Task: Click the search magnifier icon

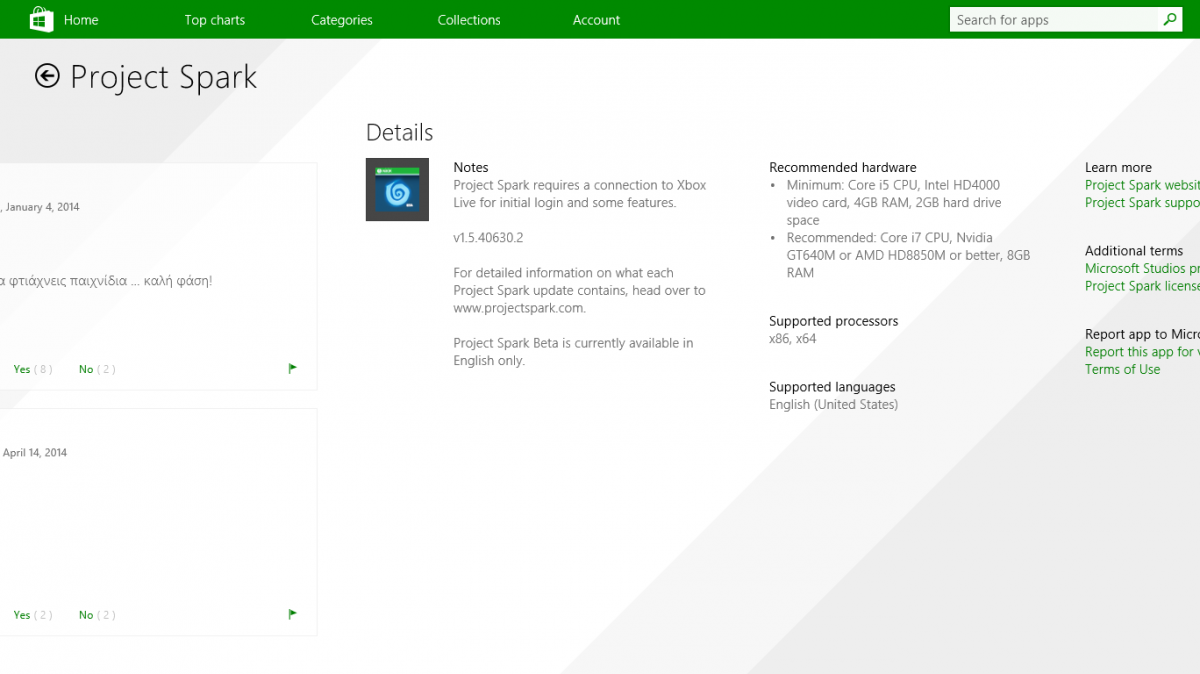Action: point(1171,20)
